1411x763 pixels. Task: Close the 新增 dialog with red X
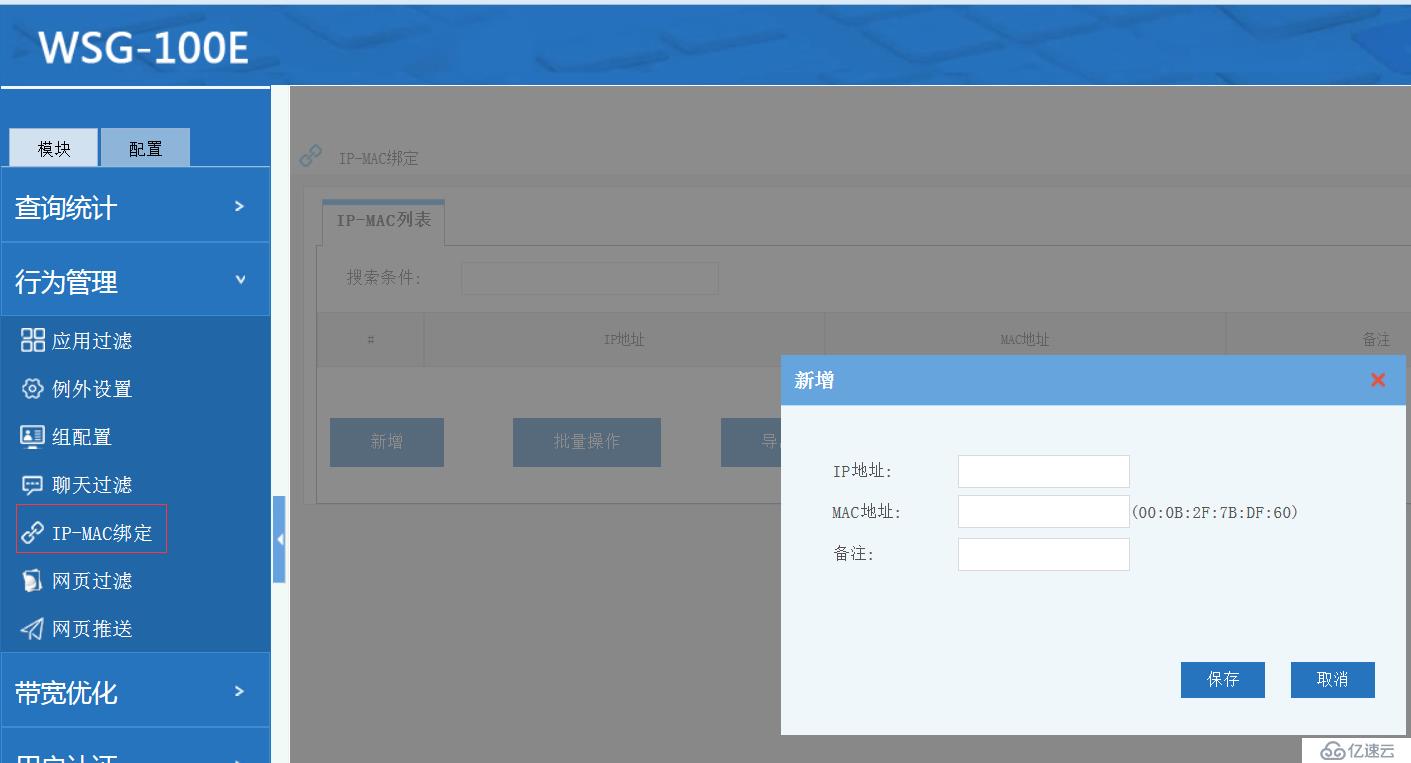(1378, 380)
